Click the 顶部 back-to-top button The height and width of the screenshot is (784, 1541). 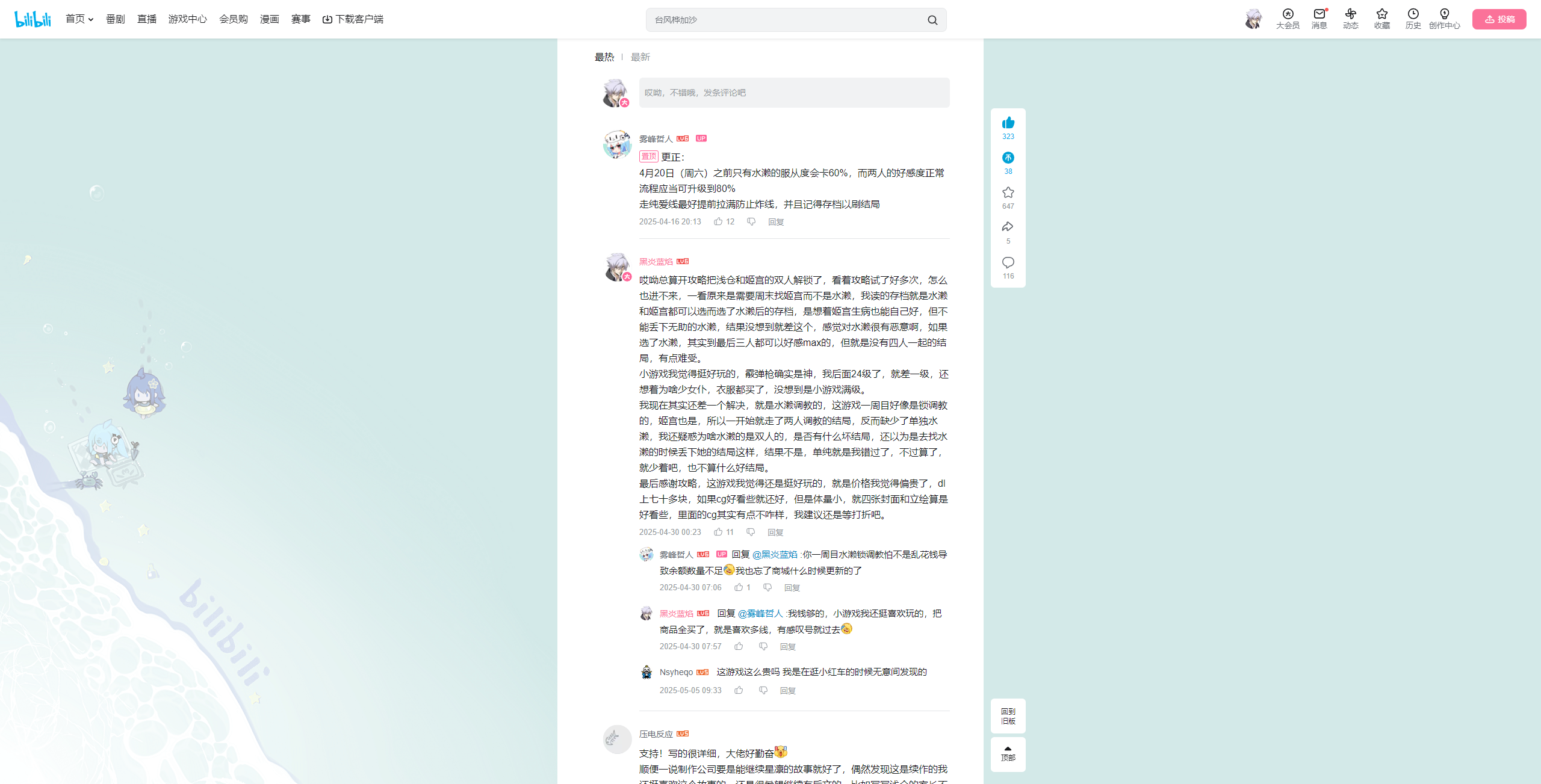tap(1008, 754)
